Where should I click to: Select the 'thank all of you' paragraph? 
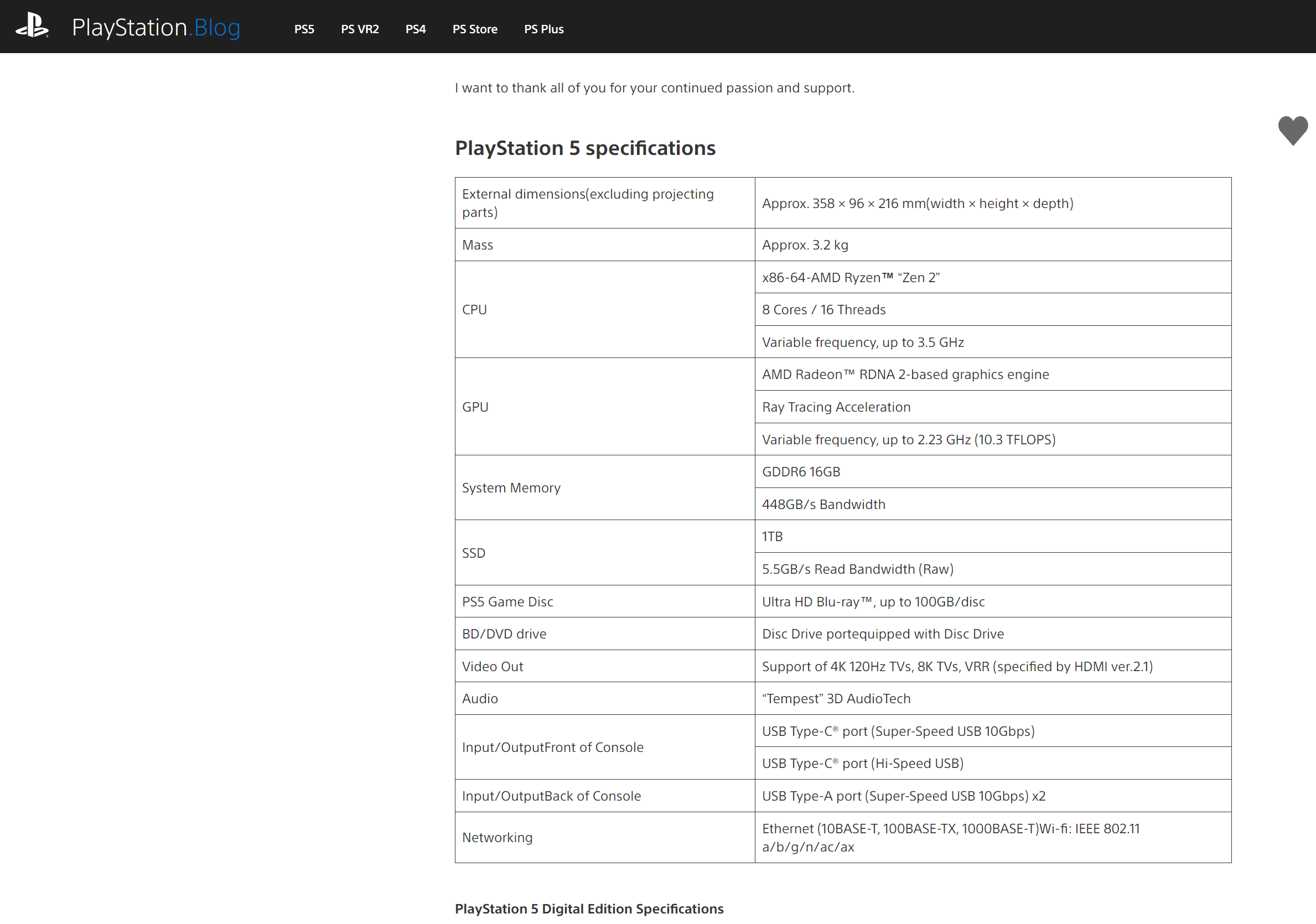(655, 88)
